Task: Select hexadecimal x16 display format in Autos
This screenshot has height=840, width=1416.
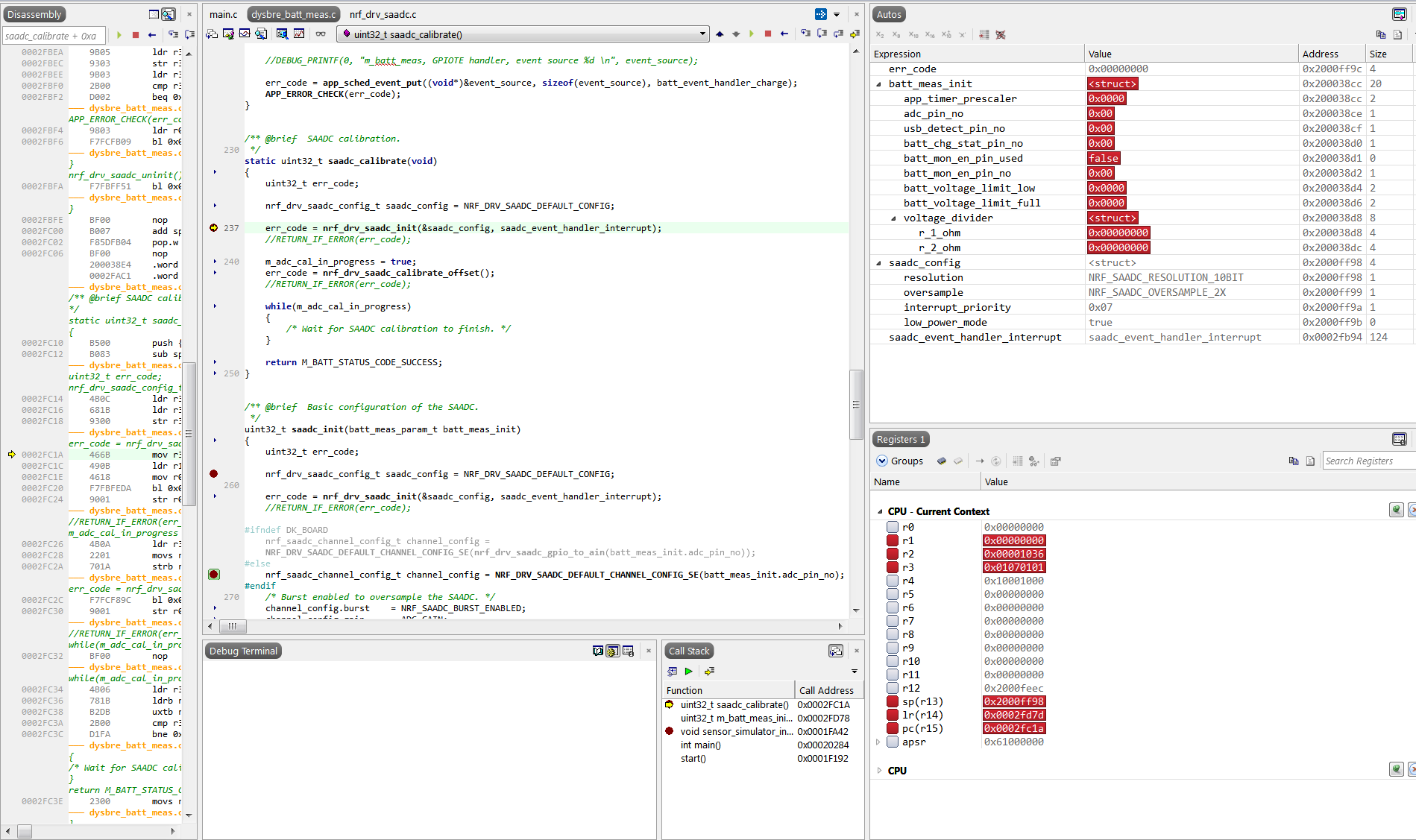Action: click(930, 35)
